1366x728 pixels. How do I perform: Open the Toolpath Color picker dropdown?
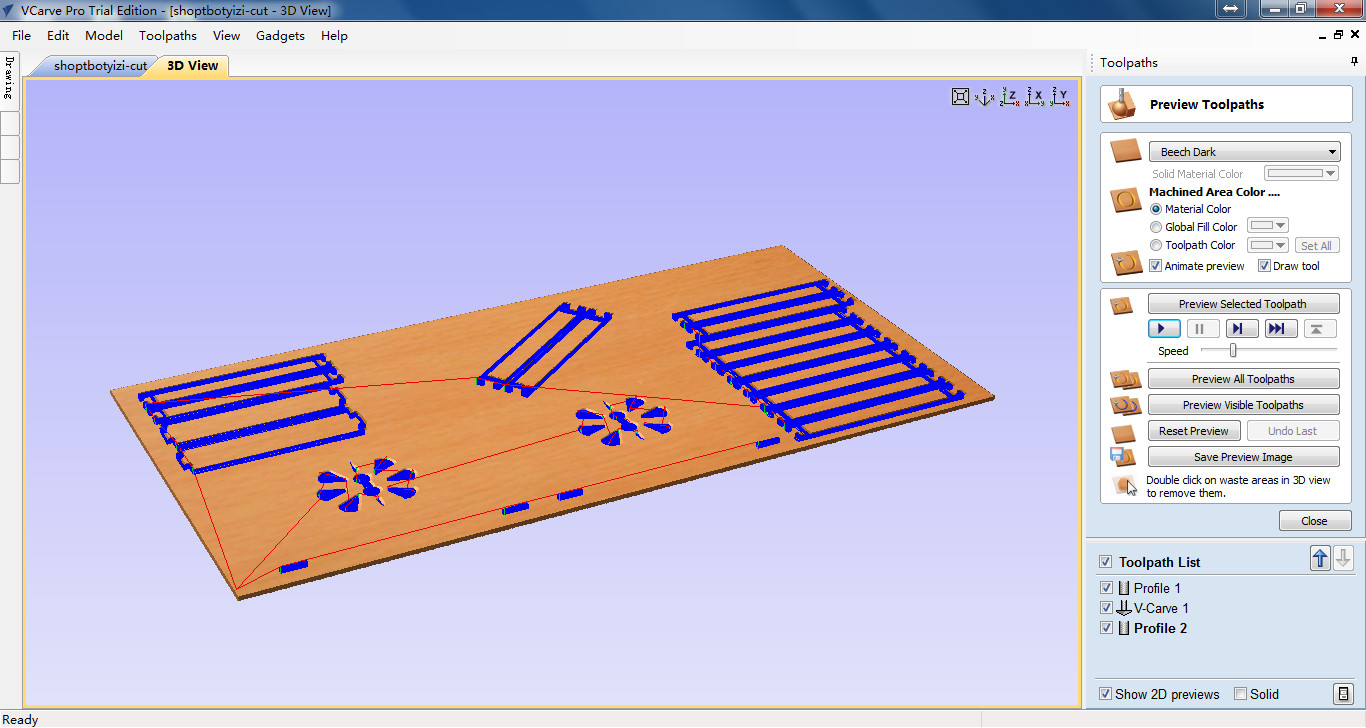pyautogui.click(x=1269, y=245)
